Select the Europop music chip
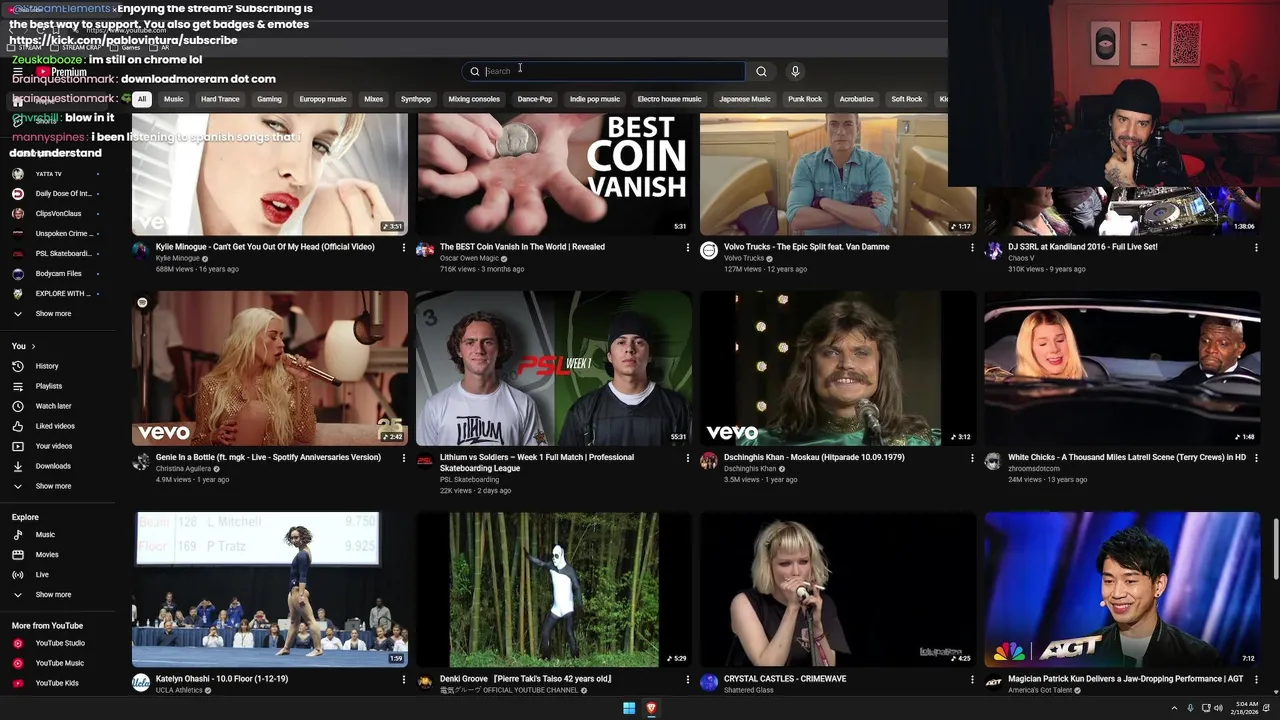This screenshot has height=720, width=1280. pos(323,99)
